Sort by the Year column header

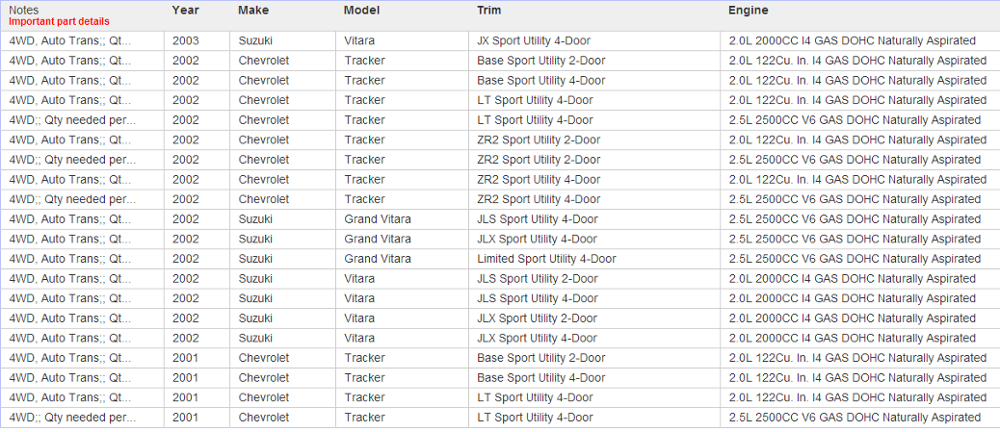tap(185, 10)
